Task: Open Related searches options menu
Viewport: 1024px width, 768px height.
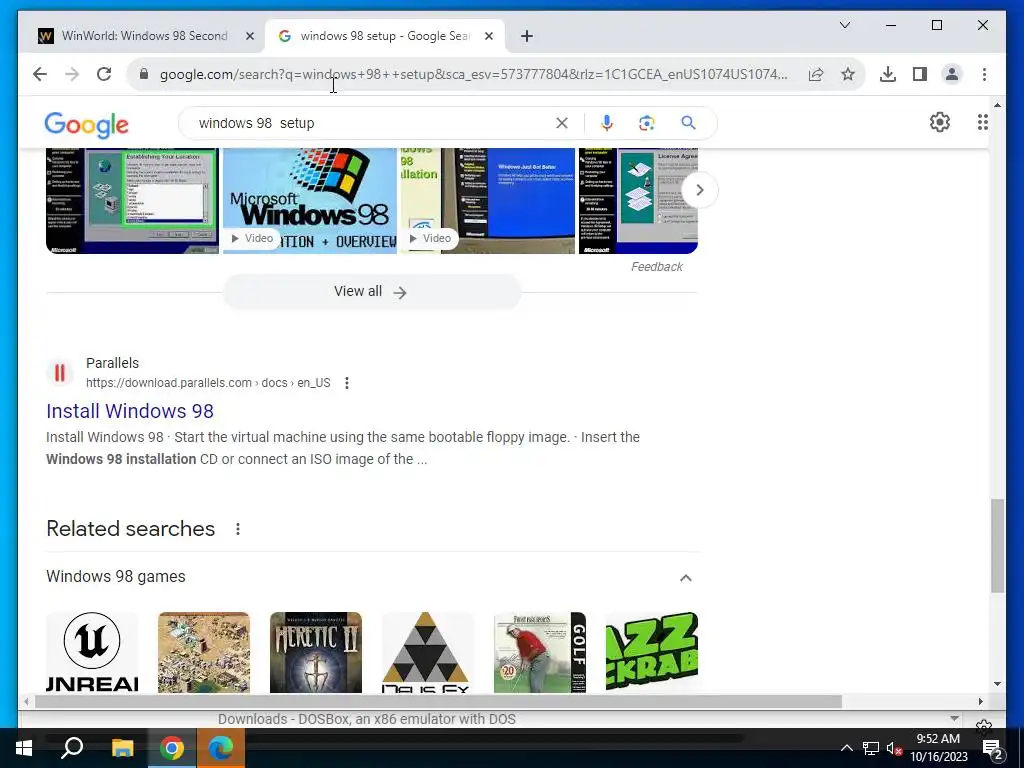Action: click(x=238, y=529)
